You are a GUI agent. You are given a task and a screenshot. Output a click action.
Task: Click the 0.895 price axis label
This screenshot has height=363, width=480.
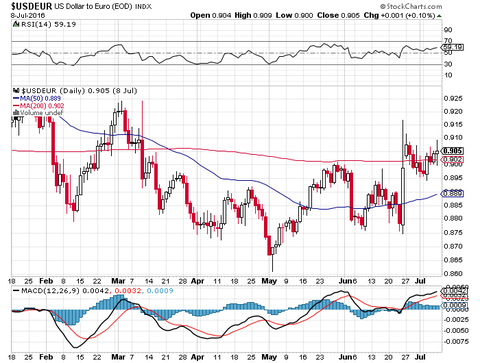click(453, 178)
